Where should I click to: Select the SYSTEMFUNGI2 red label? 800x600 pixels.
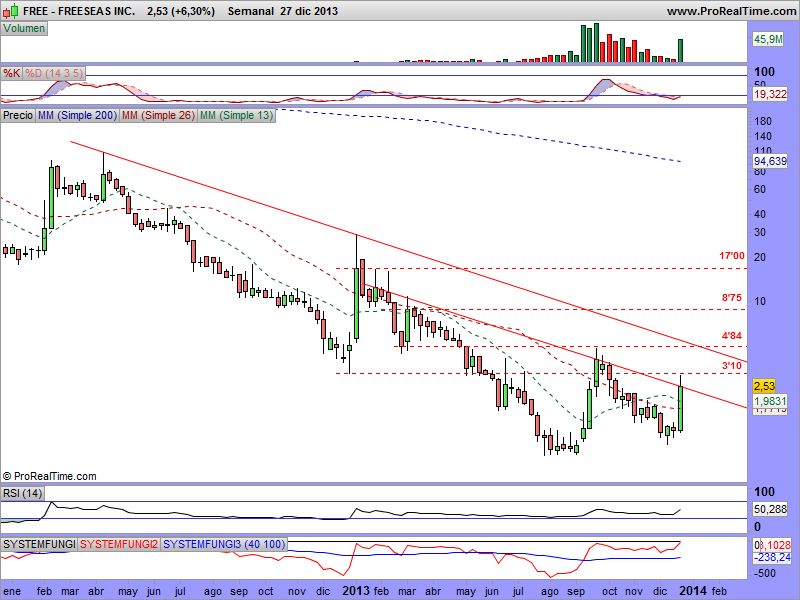pyautogui.click(x=119, y=544)
